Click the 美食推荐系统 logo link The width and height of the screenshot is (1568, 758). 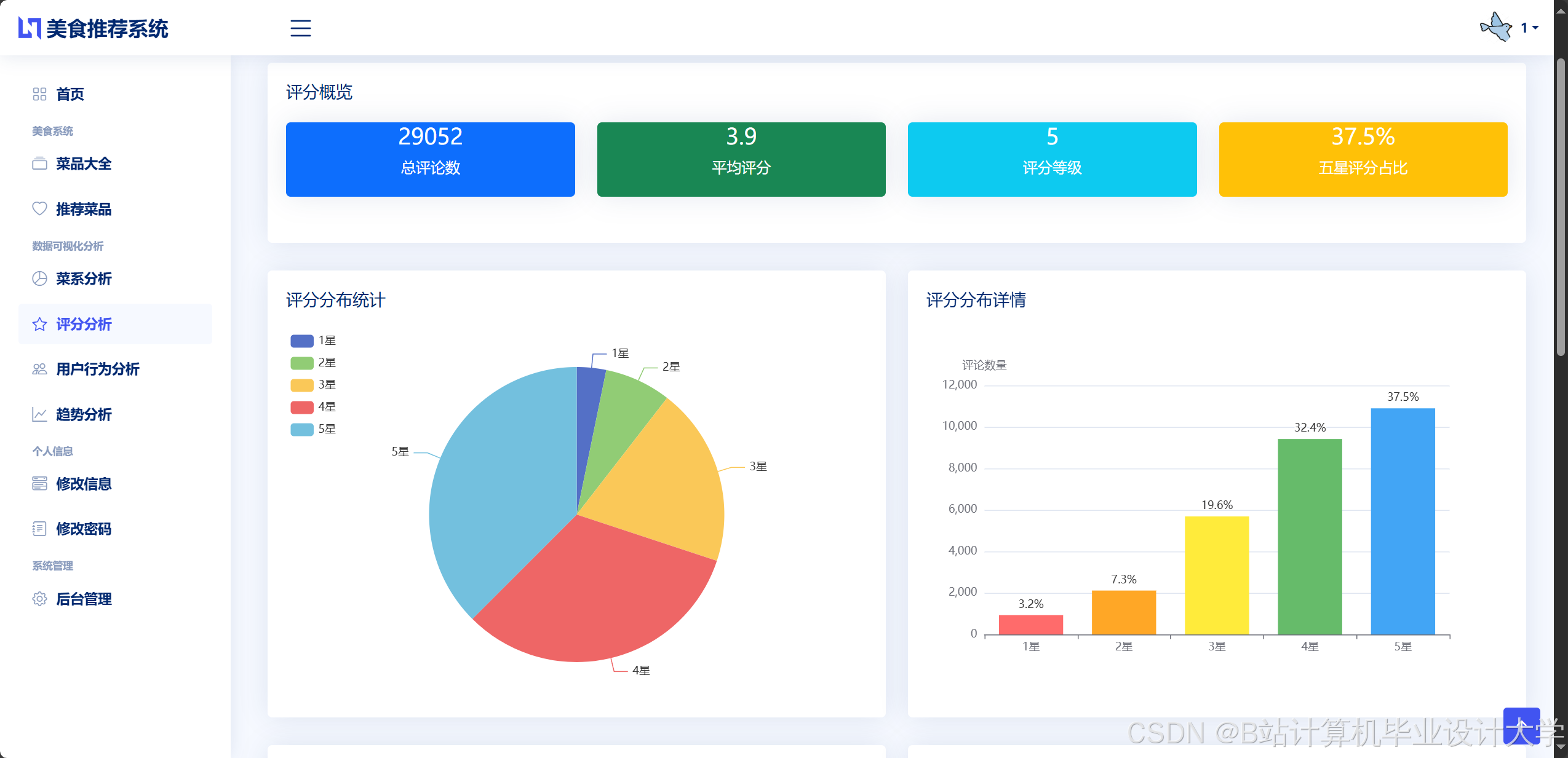93,28
